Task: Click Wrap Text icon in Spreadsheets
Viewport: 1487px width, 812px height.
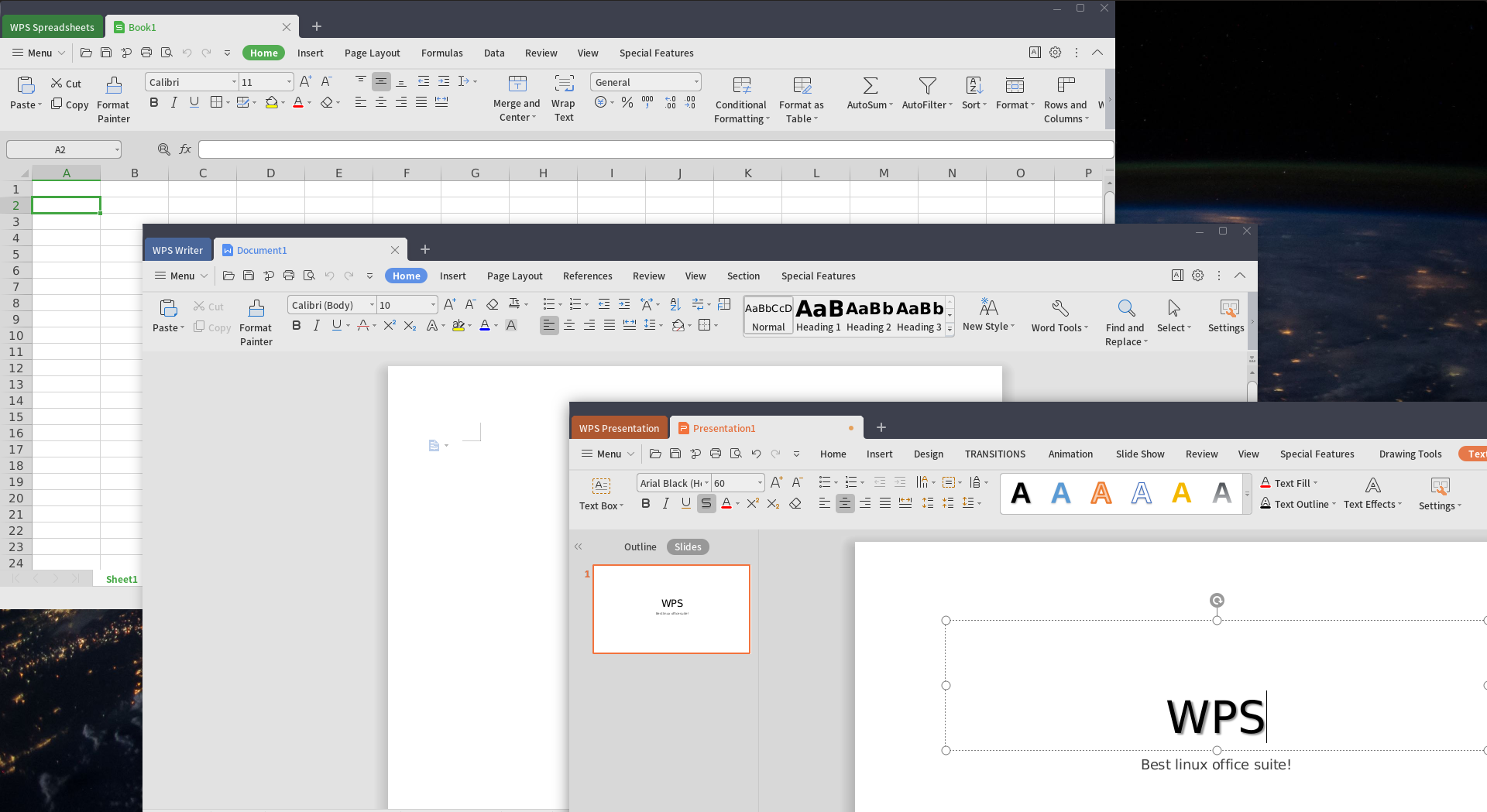Action: pos(564,84)
